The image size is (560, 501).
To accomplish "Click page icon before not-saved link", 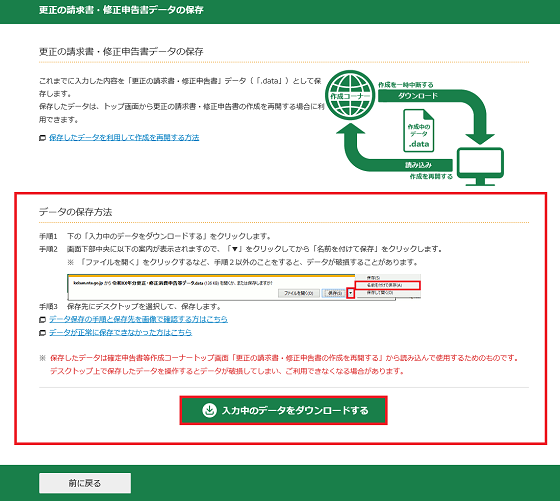I will click(42, 333).
